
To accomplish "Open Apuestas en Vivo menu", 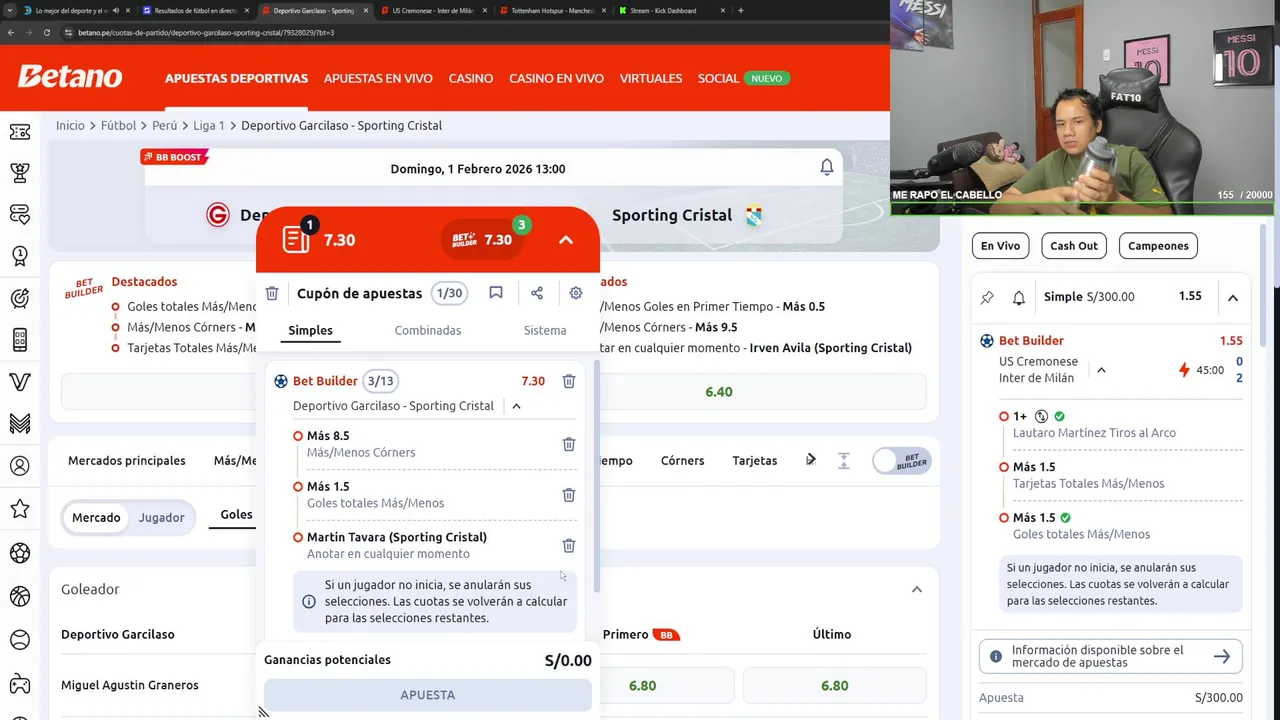I will point(378,78).
